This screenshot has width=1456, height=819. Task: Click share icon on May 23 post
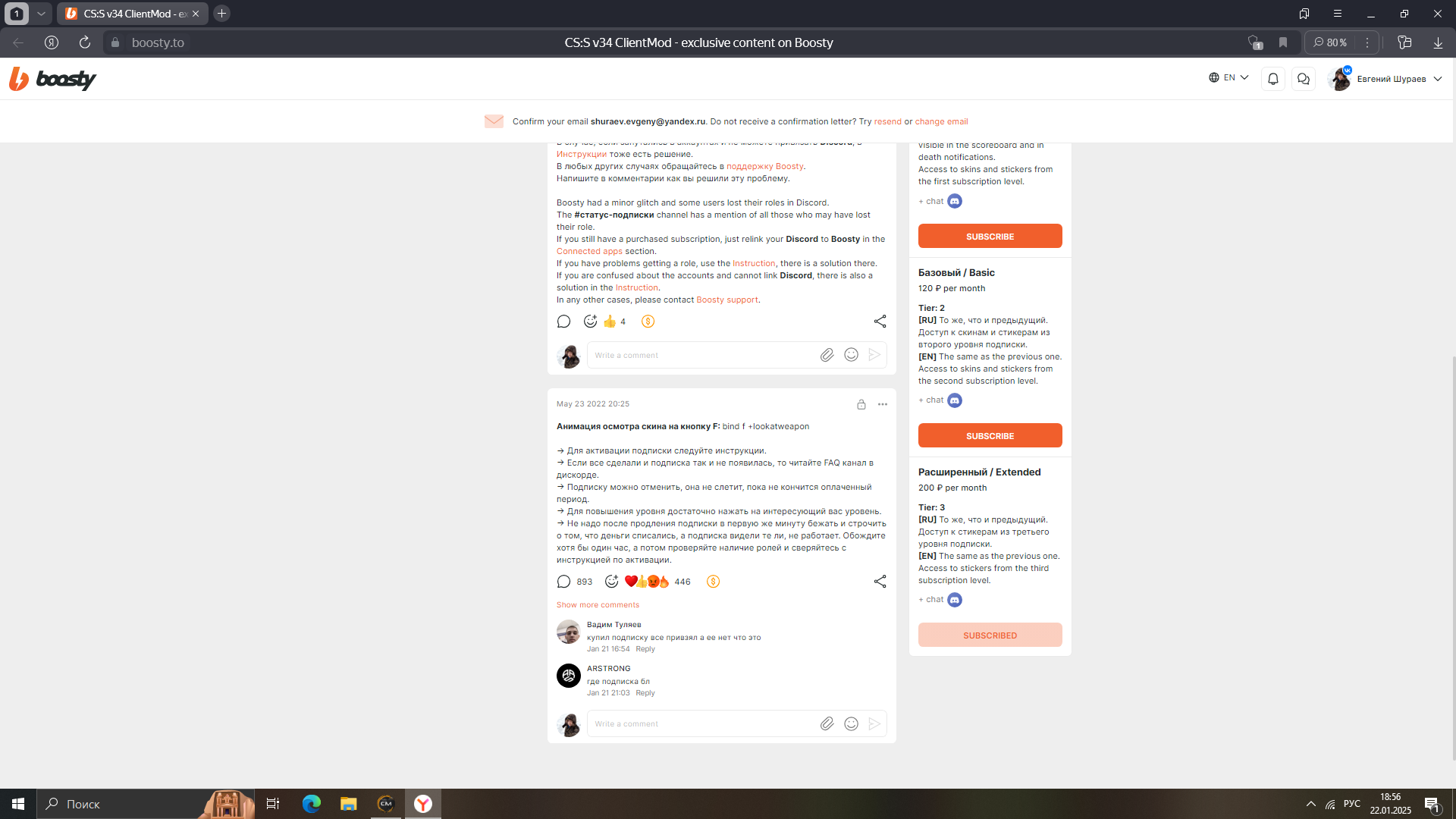click(x=880, y=582)
